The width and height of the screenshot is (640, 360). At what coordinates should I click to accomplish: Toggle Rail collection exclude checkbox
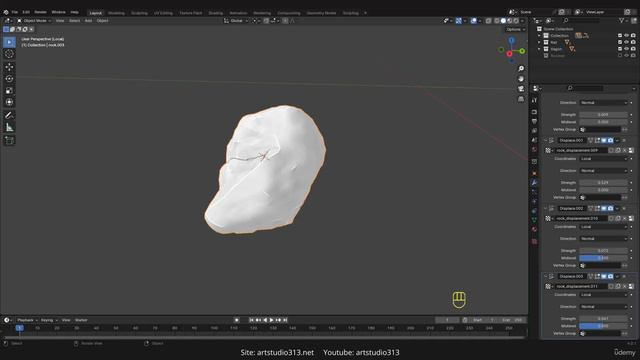[620, 42]
